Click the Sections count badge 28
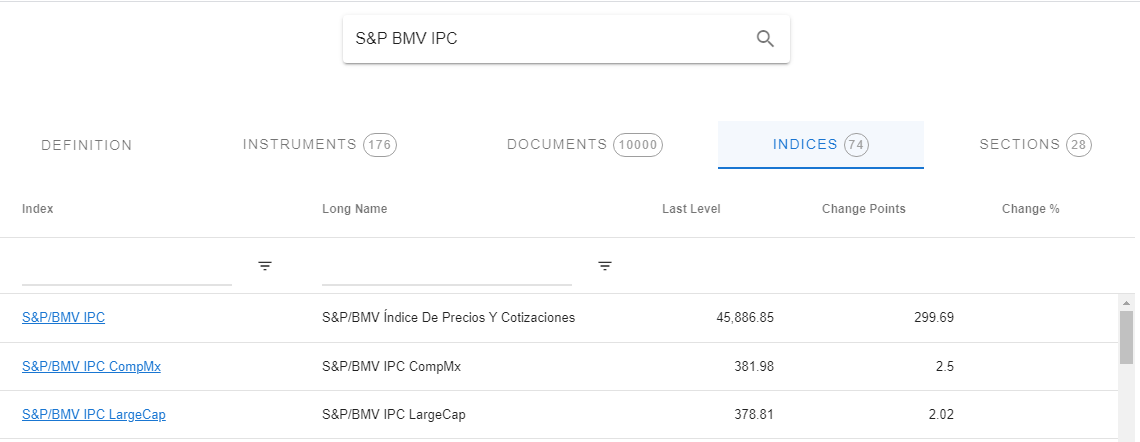This screenshot has width=1140, height=442. 1079,145
